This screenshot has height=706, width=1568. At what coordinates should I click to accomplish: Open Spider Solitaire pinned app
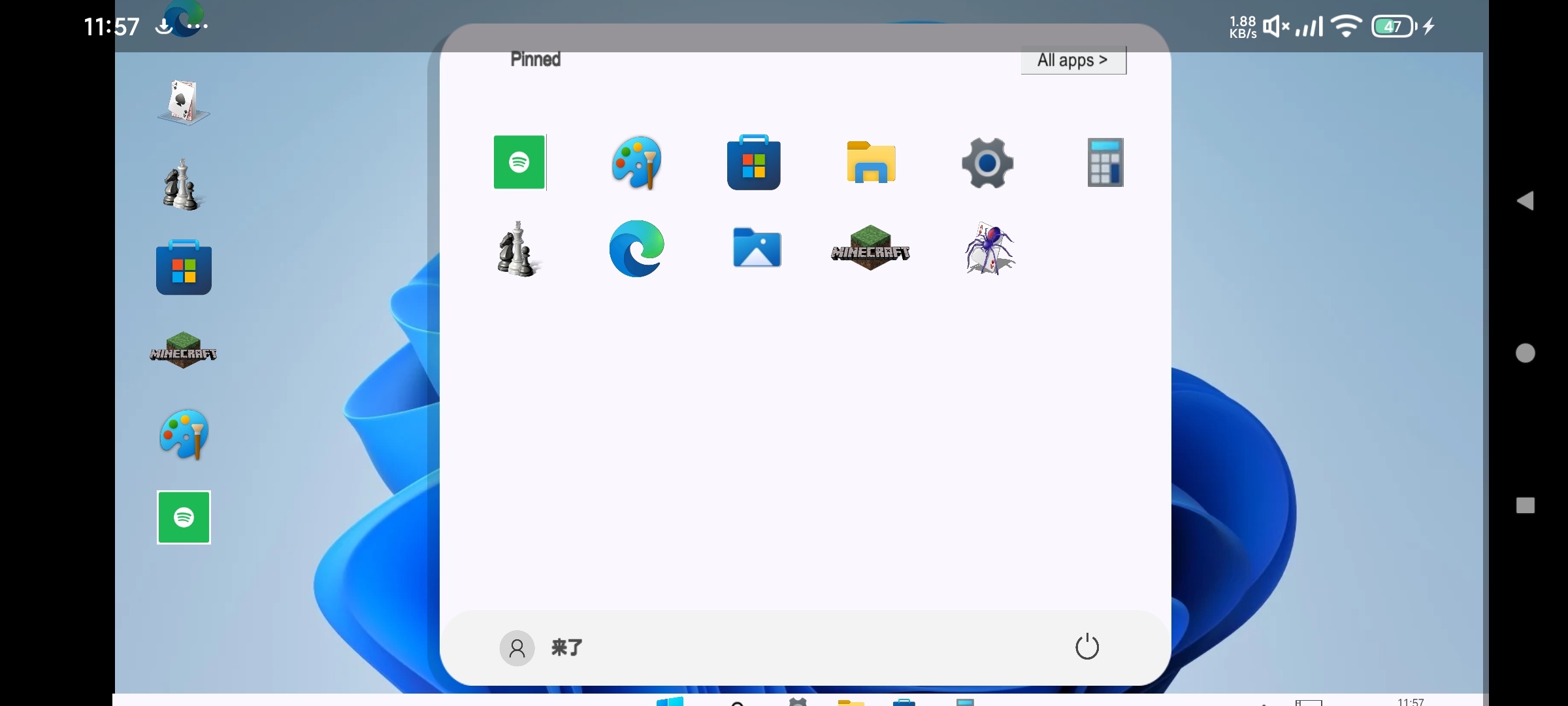coord(989,248)
